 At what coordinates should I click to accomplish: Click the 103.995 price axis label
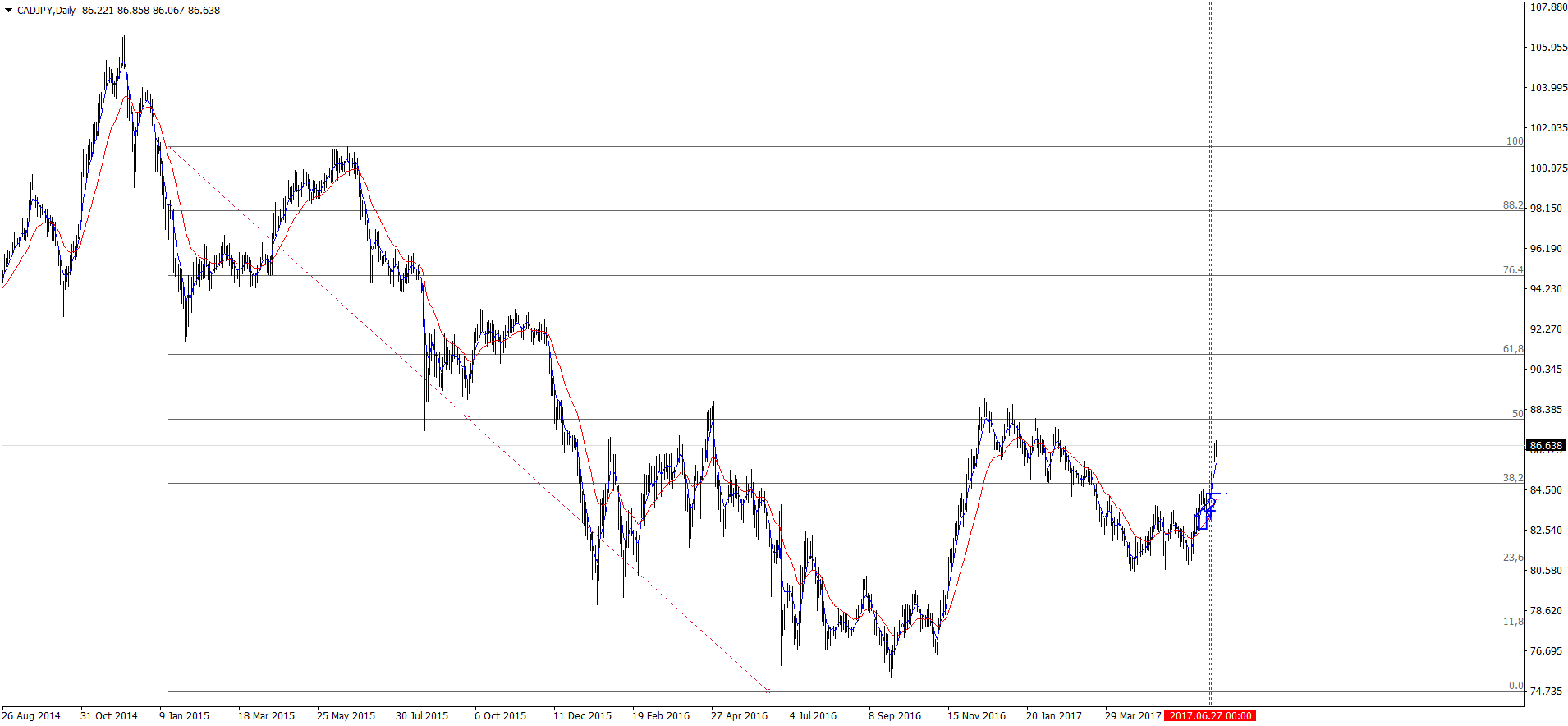(x=1548, y=88)
